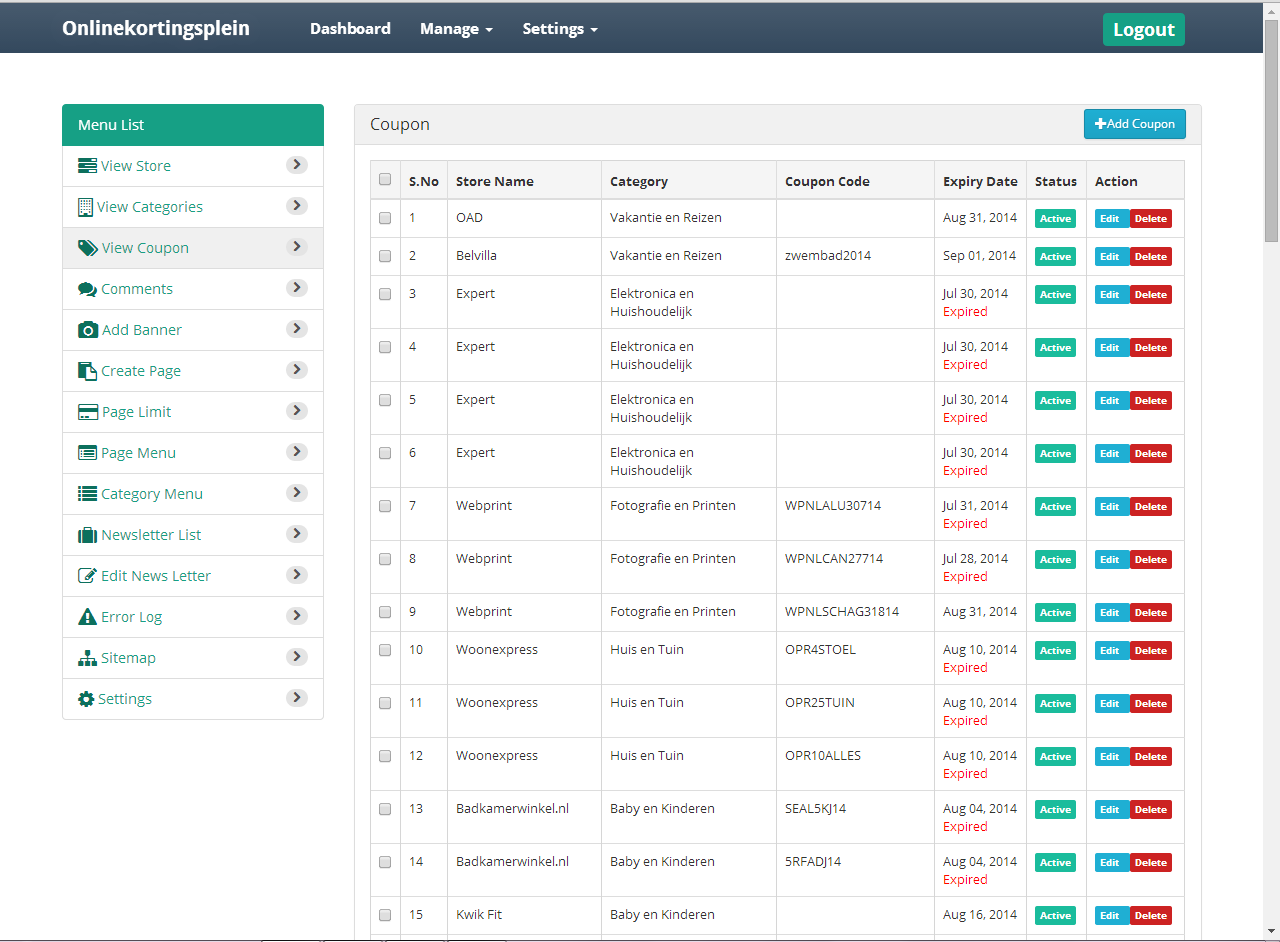The height and width of the screenshot is (942, 1280).
Task: Click chevron arrow beside Create Page
Action: coord(297,370)
